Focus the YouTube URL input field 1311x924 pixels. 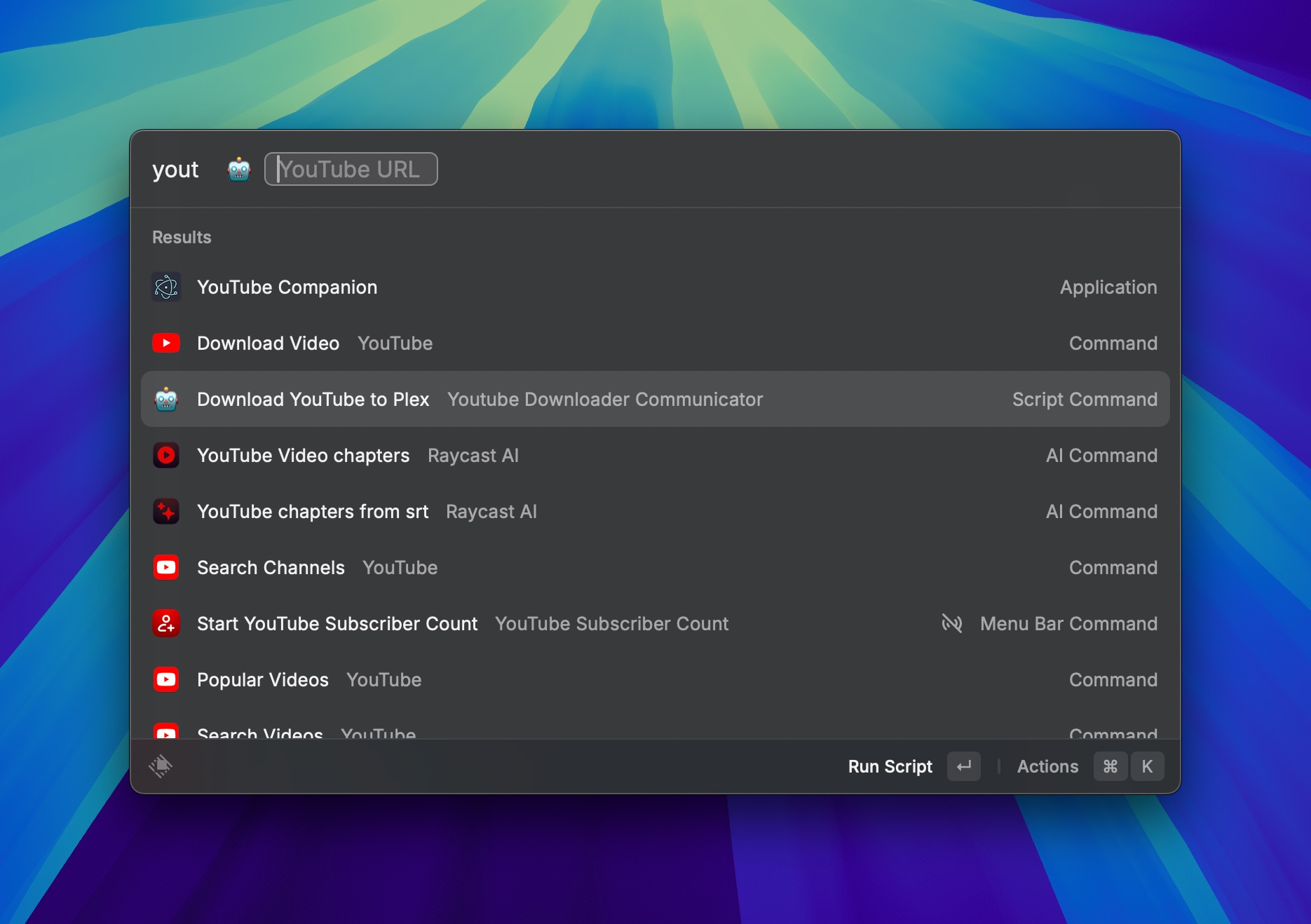[x=351, y=169]
